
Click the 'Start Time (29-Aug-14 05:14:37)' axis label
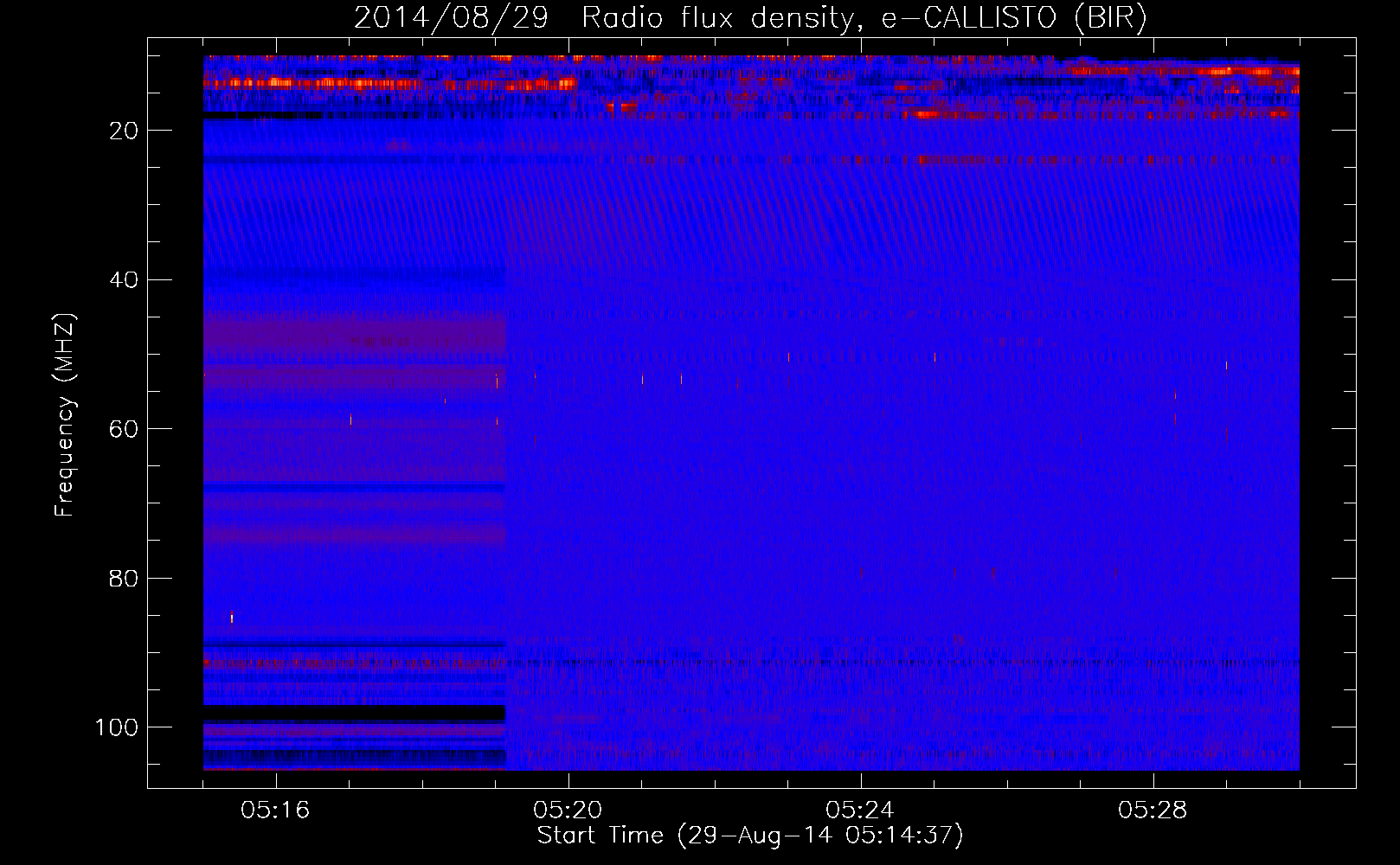(750, 836)
